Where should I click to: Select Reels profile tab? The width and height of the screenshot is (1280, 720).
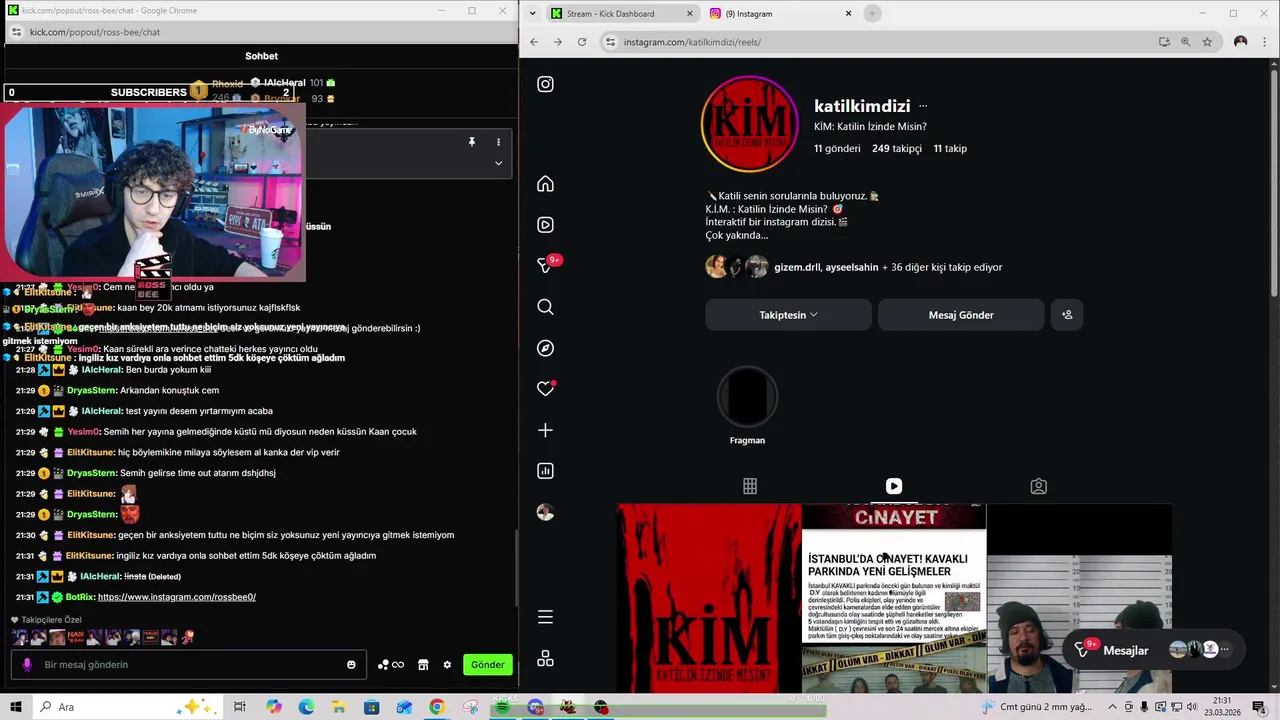894,486
